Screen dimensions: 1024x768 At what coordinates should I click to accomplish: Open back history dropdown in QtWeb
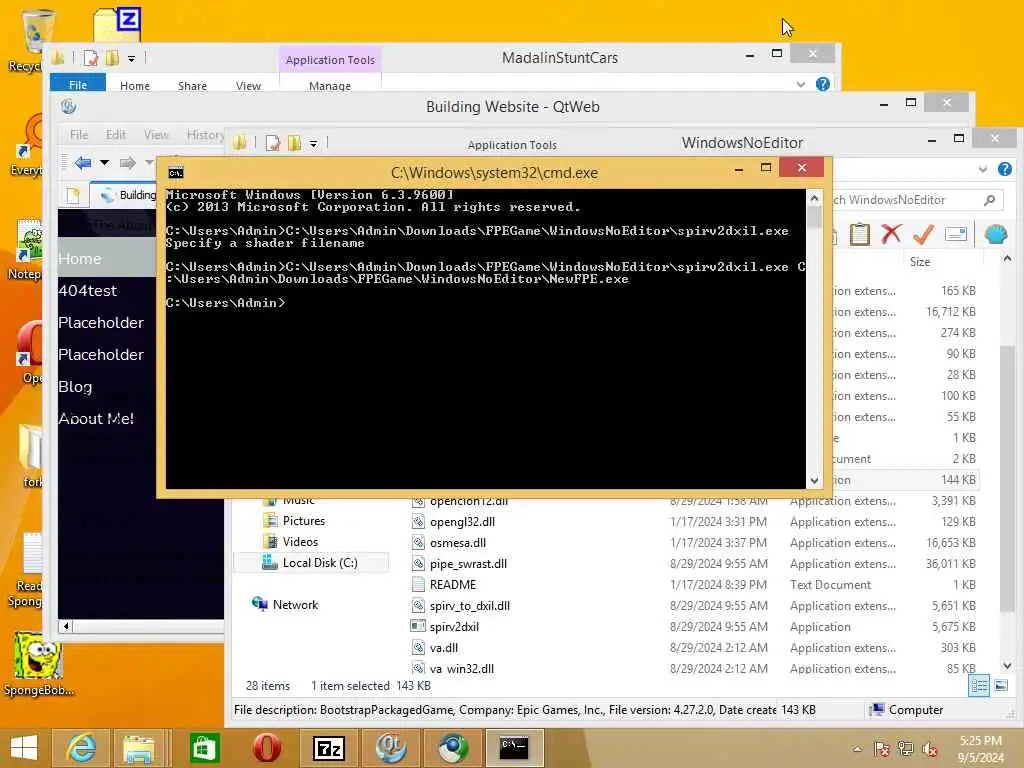click(x=104, y=163)
